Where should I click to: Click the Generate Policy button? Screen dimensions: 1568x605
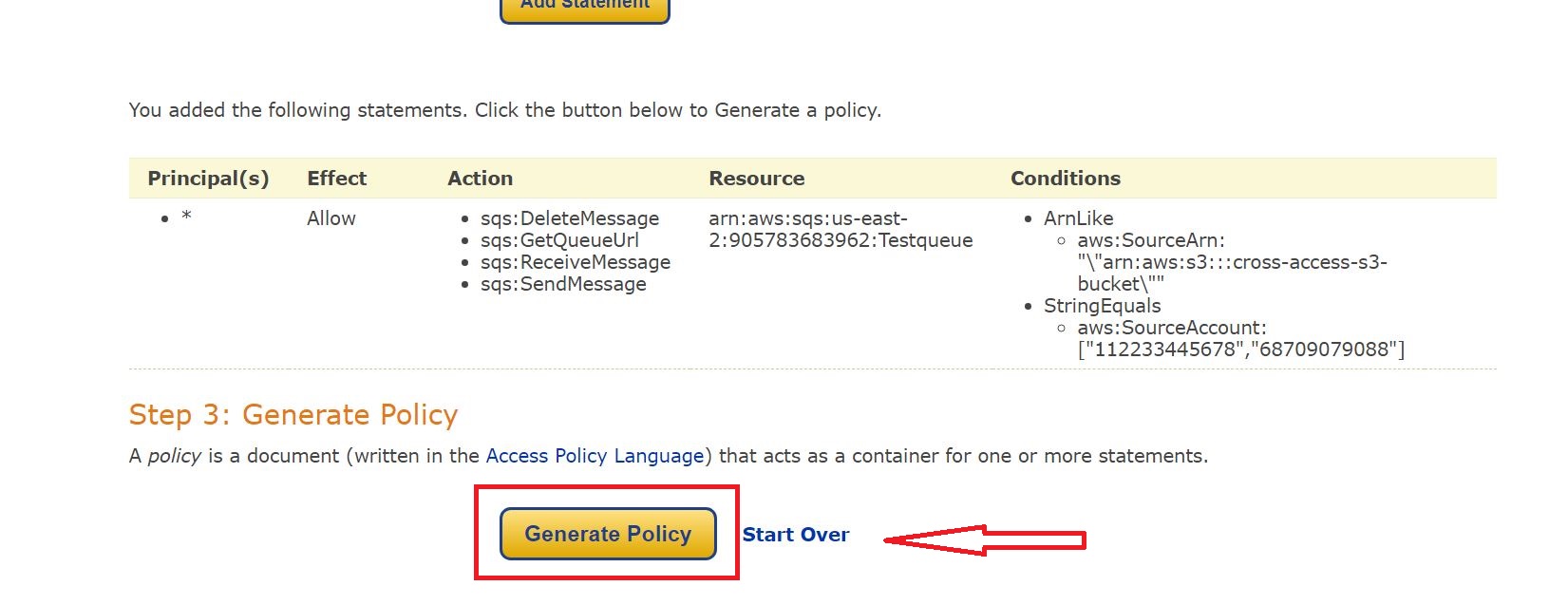[x=608, y=534]
